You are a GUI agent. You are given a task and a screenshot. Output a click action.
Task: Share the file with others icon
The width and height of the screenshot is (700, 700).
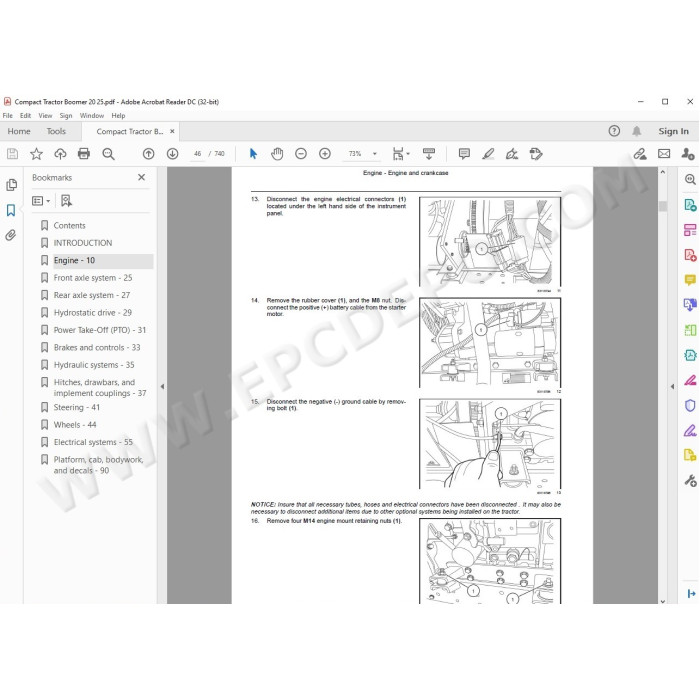pos(688,154)
